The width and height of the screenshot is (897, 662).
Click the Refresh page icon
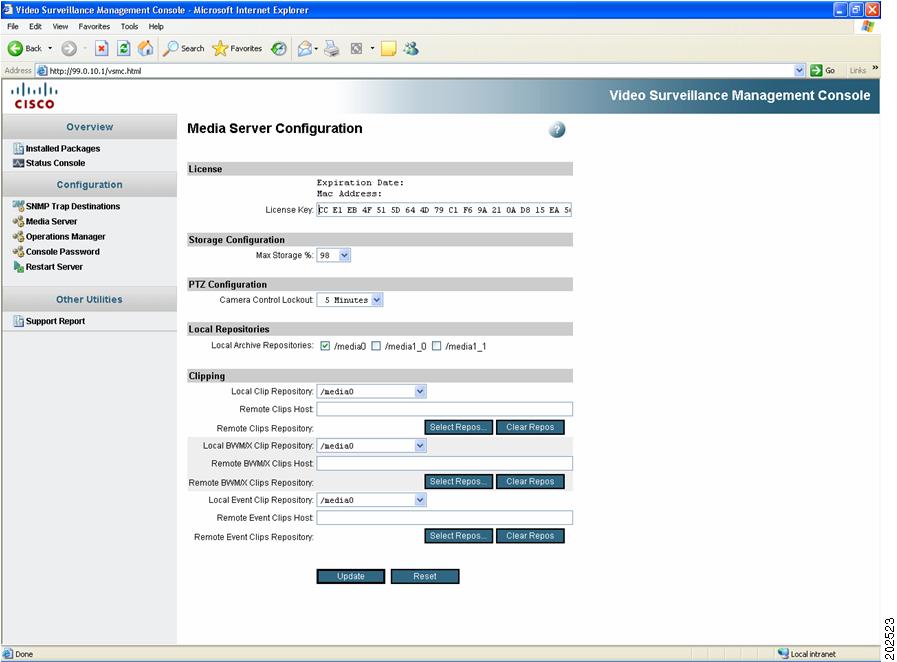click(x=124, y=49)
